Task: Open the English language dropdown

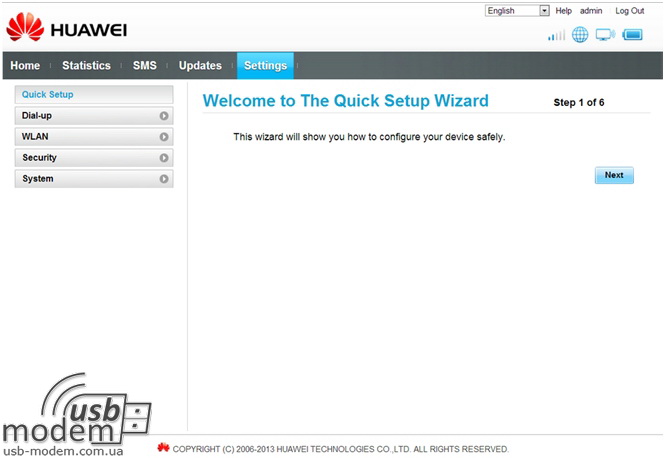Action: (x=517, y=10)
